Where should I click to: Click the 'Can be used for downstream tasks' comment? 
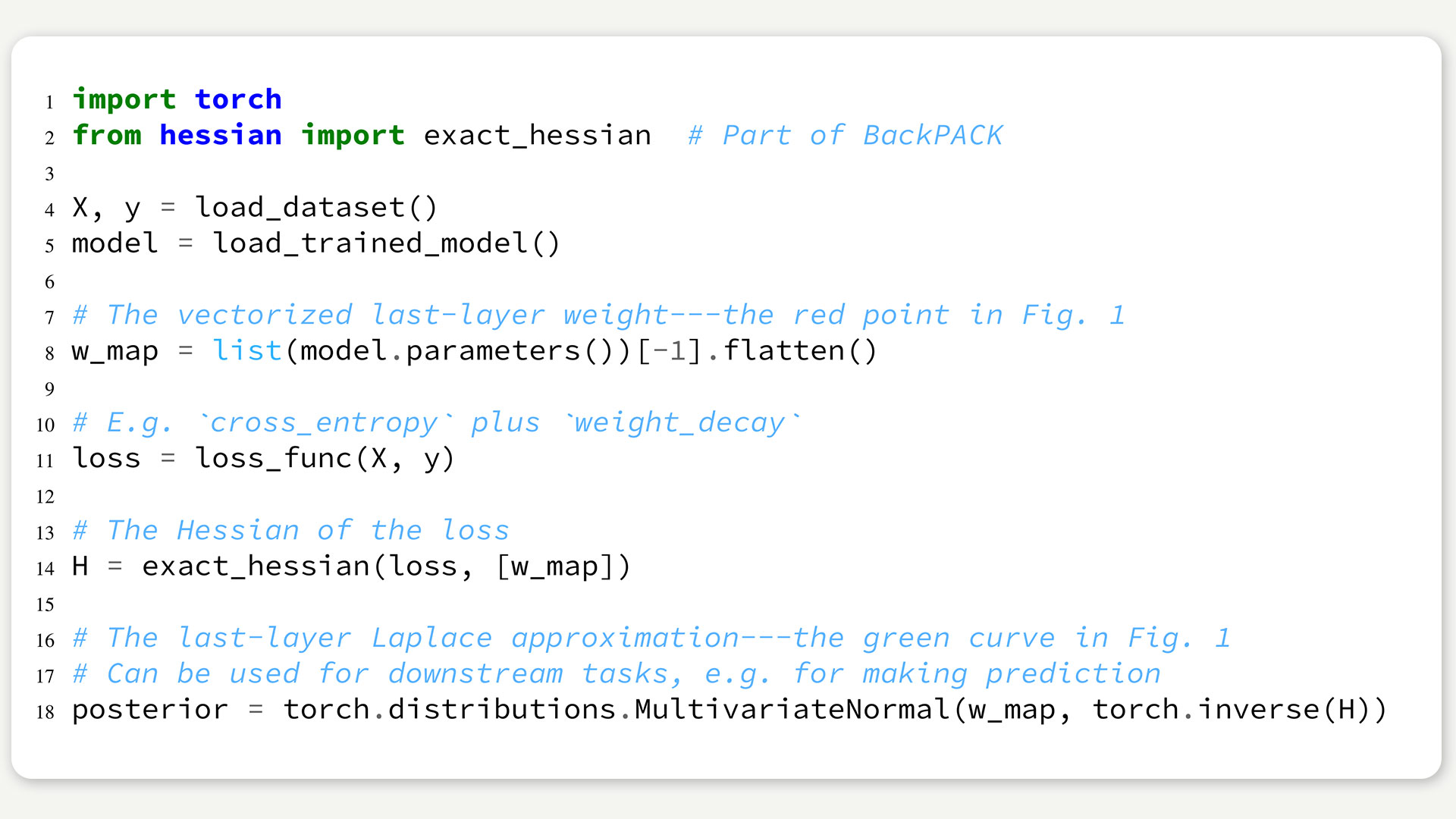(x=617, y=674)
